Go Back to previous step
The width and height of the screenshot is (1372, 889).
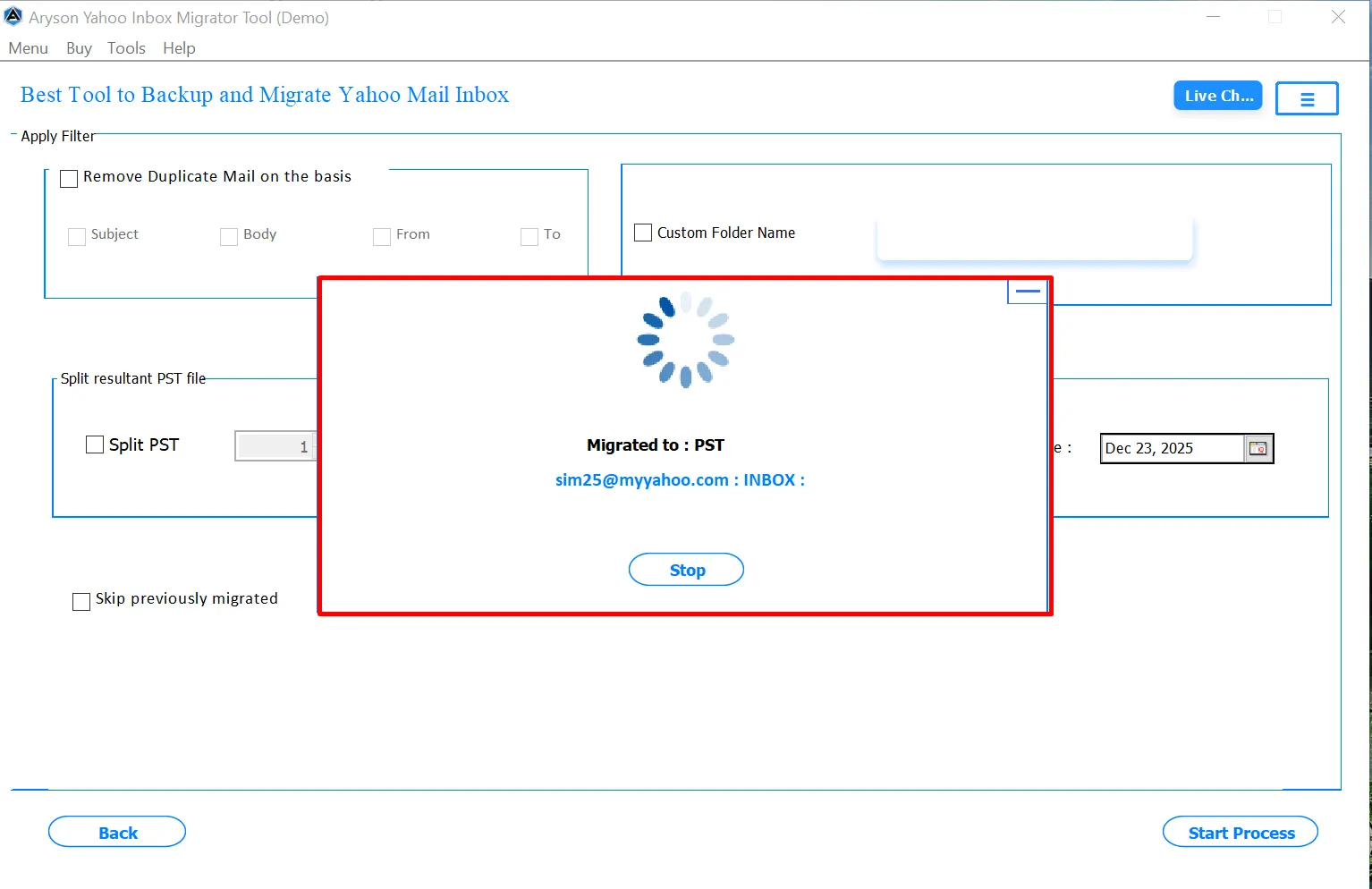[x=117, y=832]
